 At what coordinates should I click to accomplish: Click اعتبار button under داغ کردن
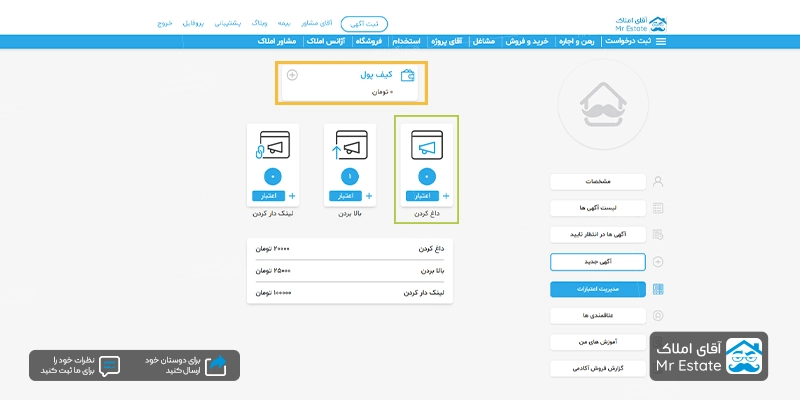point(420,196)
